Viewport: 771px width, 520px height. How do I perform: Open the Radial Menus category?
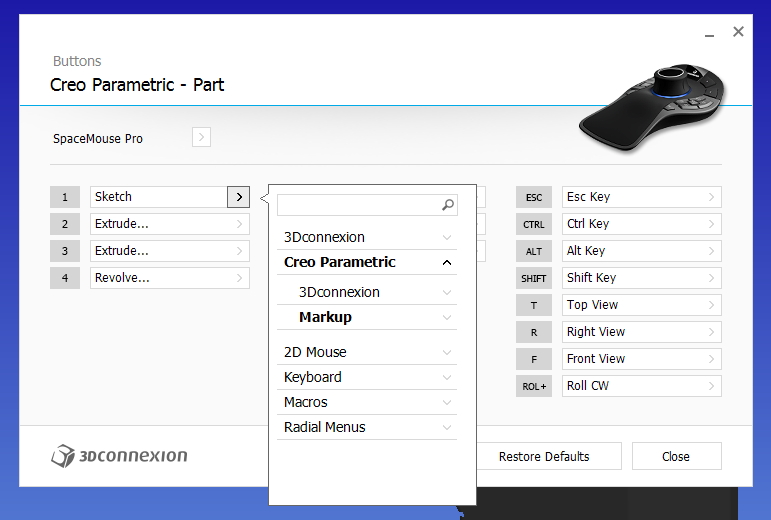pyautogui.click(x=367, y=427)
